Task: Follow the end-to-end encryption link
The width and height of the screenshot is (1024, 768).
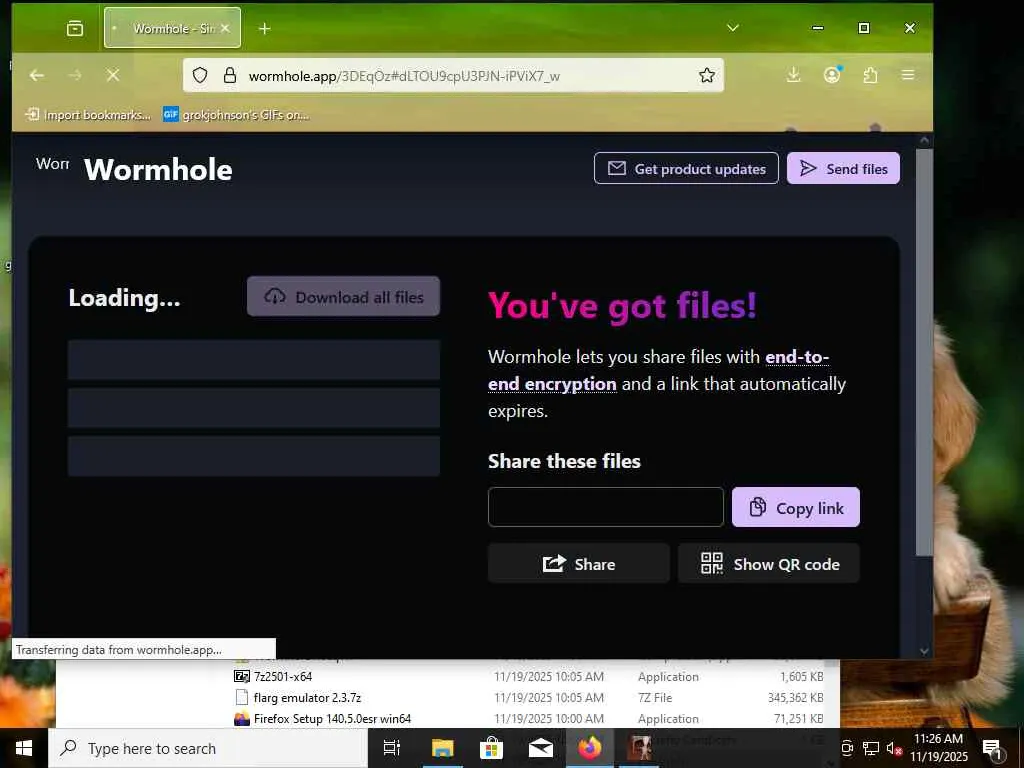Action: 659,370
